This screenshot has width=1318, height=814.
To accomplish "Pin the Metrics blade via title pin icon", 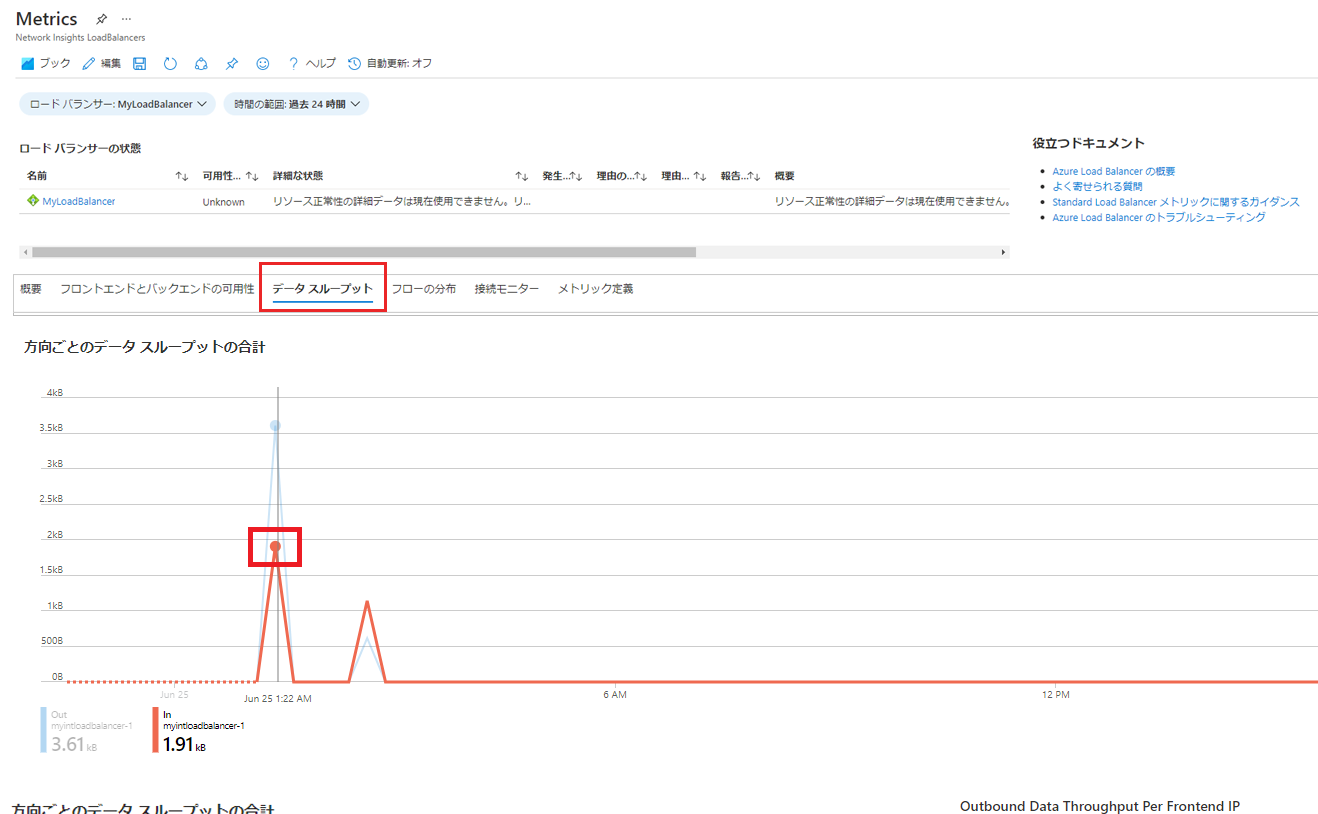I will (101, 20).
